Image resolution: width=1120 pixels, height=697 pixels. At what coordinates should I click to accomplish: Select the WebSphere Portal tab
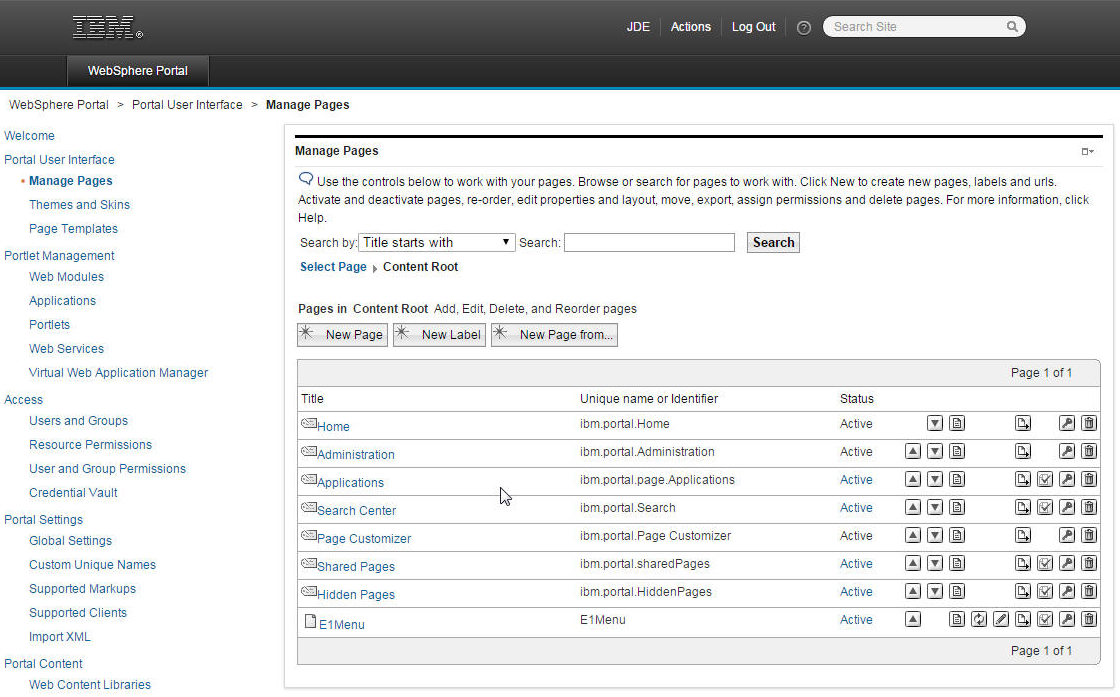[138, 71]
